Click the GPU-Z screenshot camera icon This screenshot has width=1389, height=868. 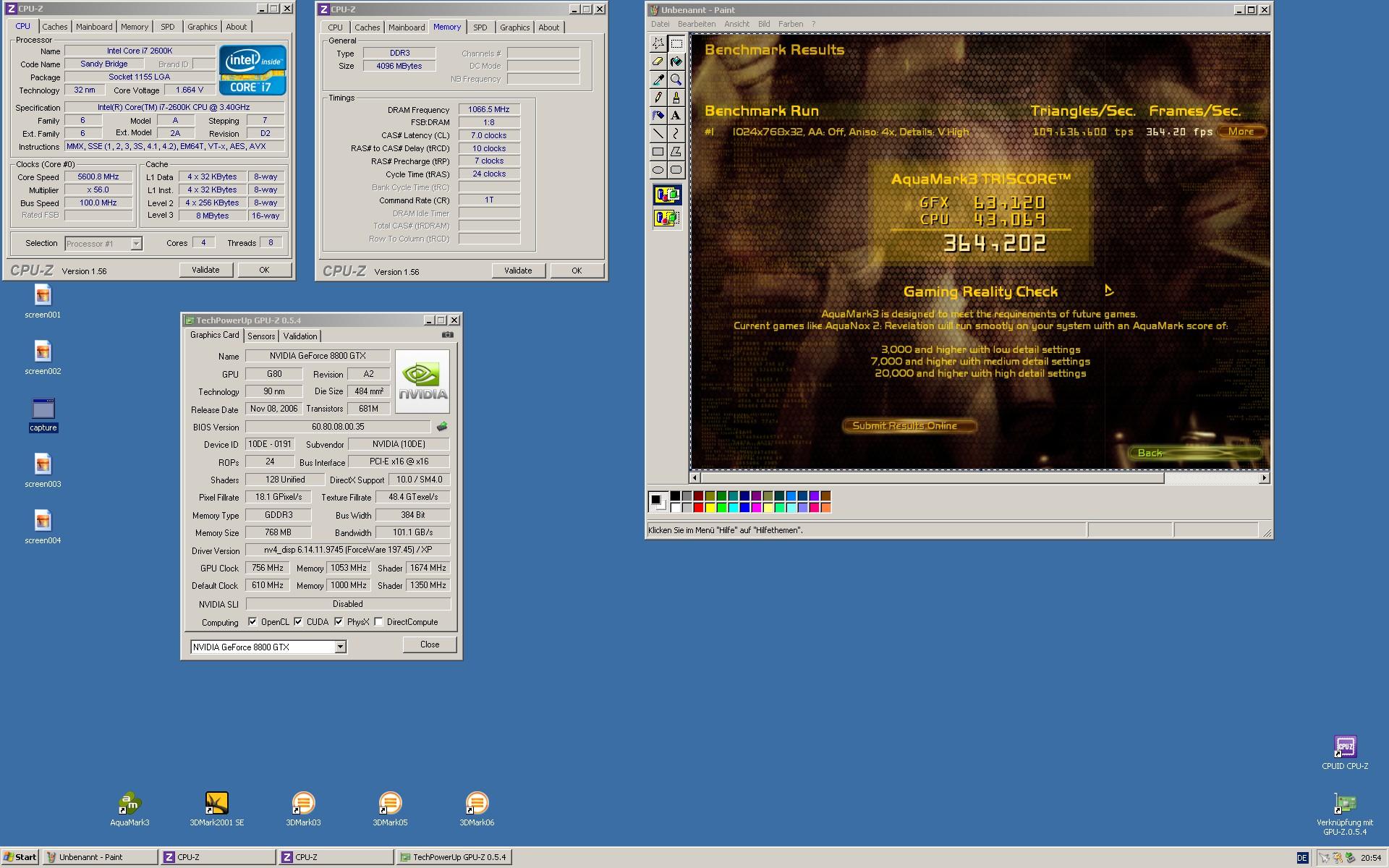pyautogui.click(x=448, y=335)
